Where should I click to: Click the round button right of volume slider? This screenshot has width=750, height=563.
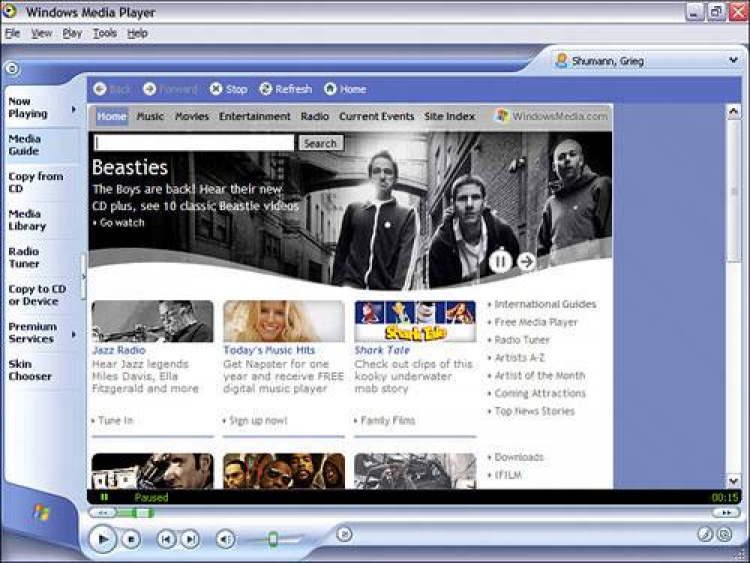point(344,534)
